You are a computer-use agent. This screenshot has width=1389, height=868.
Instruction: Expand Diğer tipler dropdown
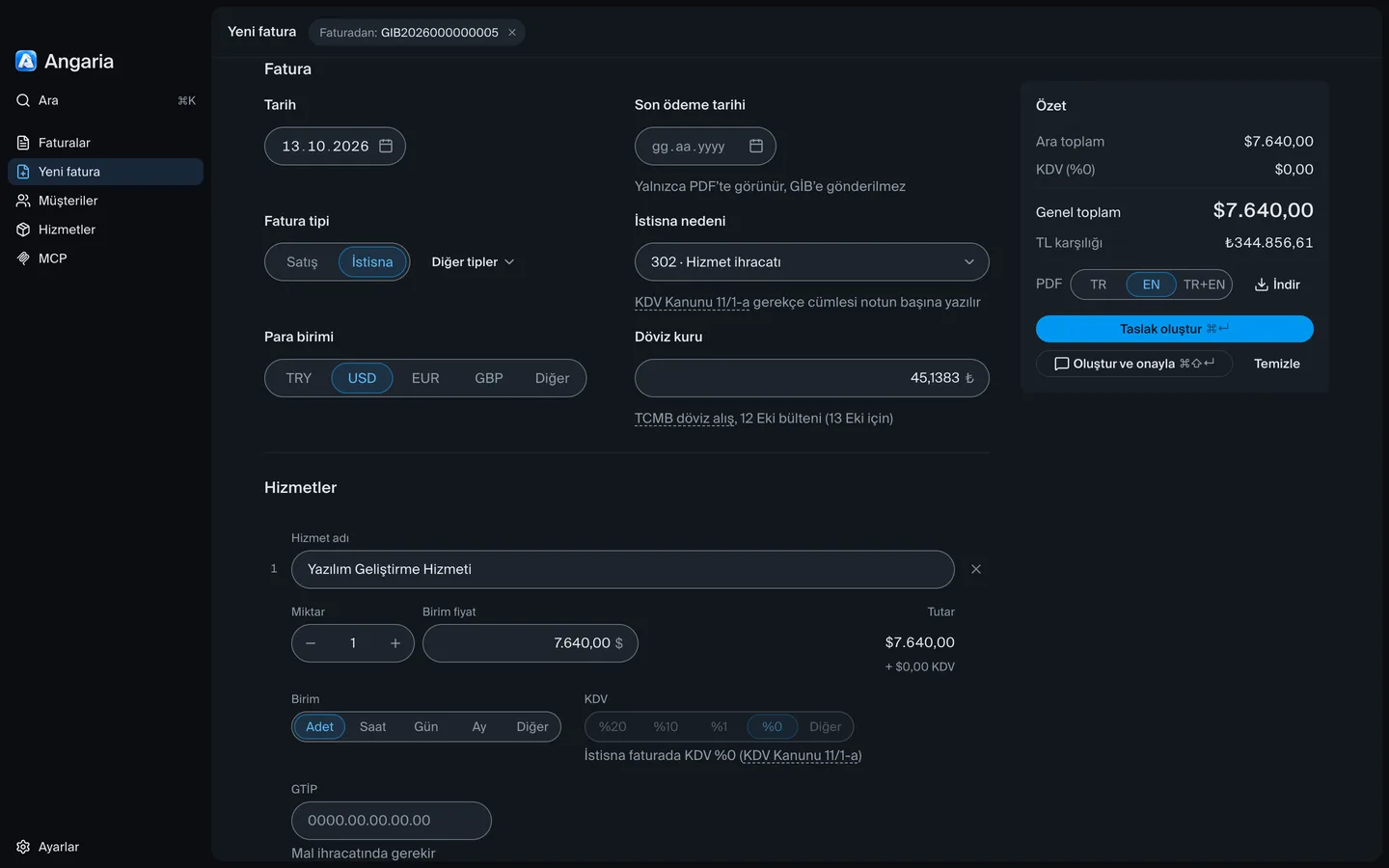click(473, 262)
